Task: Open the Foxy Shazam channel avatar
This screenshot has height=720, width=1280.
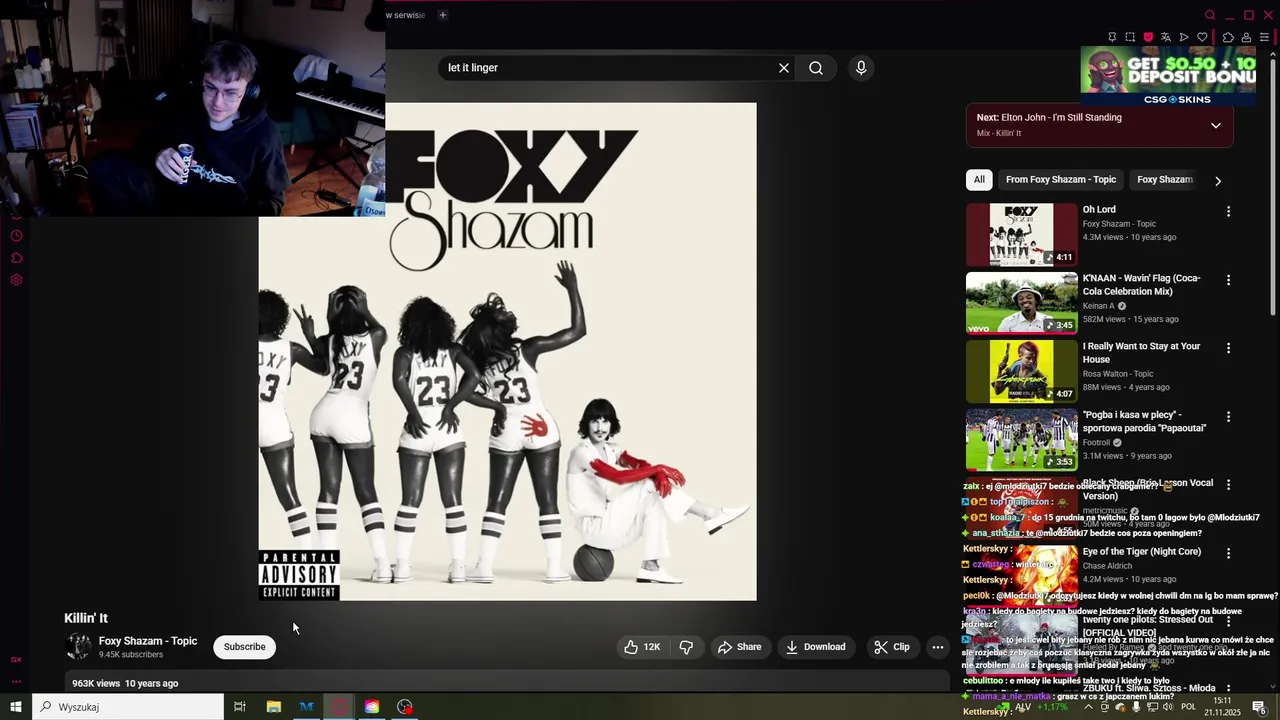Action: pyautogui.click(x=78, y=647)
